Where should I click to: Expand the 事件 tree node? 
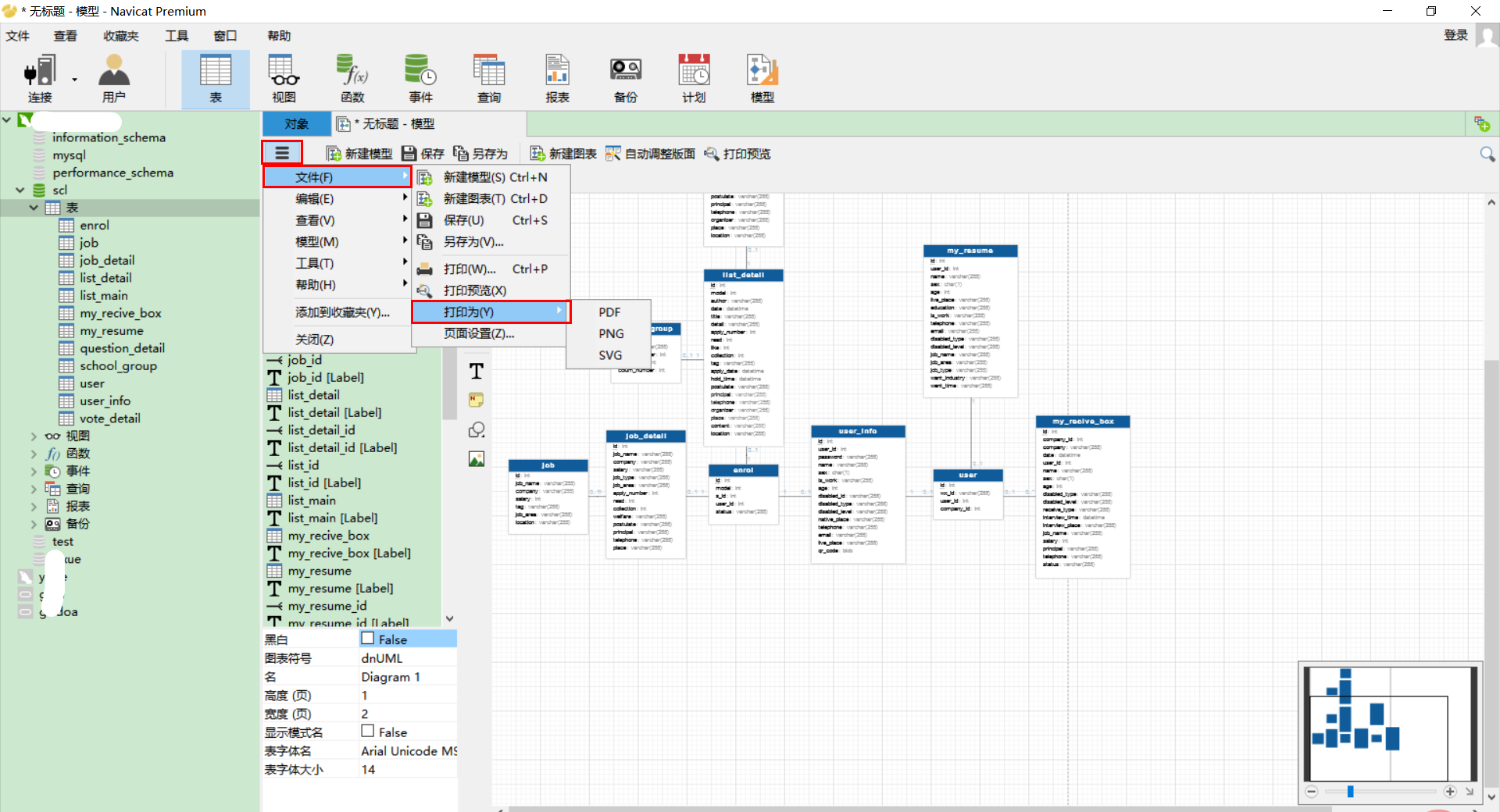34,471
